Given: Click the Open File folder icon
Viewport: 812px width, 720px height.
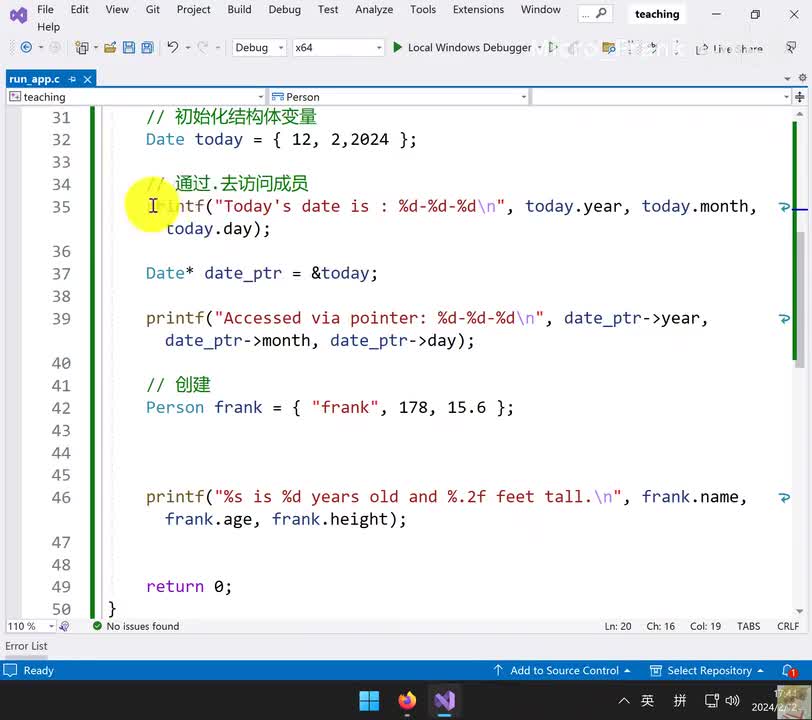Looking at the screenshot, I should pyautogui.click(x=110, y=48).
